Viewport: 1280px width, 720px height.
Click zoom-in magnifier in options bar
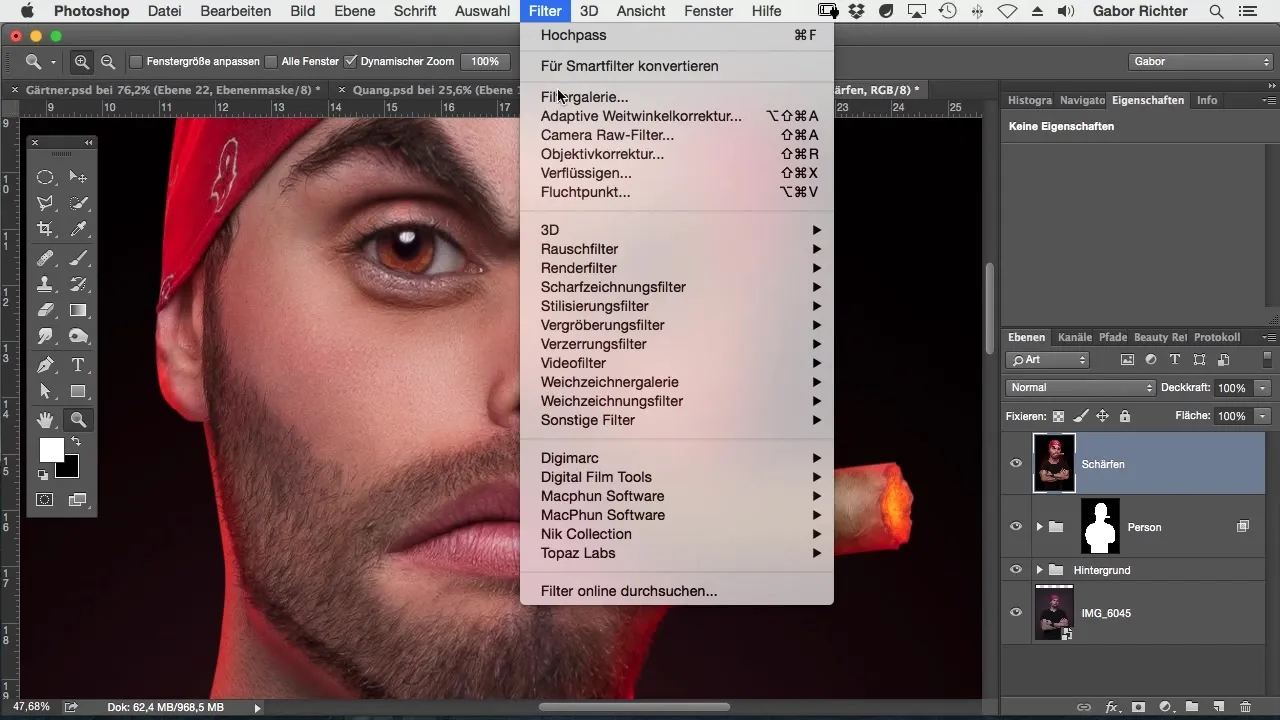(x=82, y=62)
